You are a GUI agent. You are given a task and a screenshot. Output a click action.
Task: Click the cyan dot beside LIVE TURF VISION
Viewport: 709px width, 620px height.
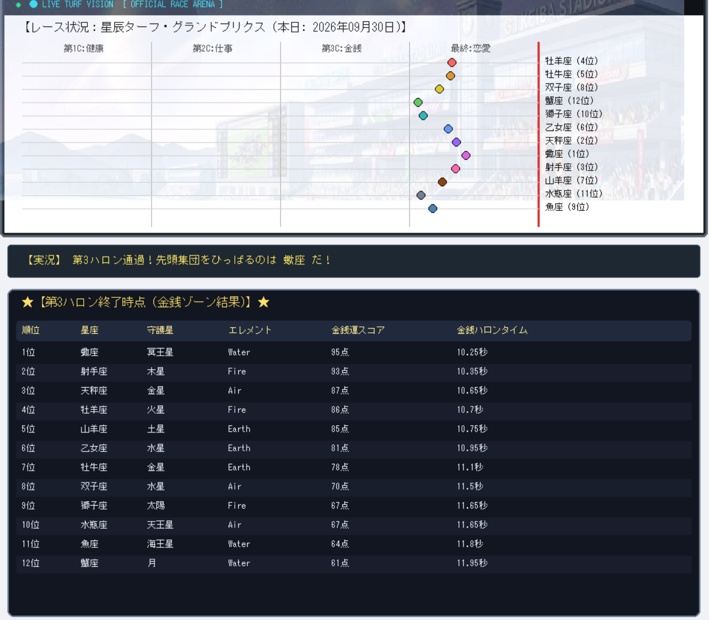[x=33, y=4]
